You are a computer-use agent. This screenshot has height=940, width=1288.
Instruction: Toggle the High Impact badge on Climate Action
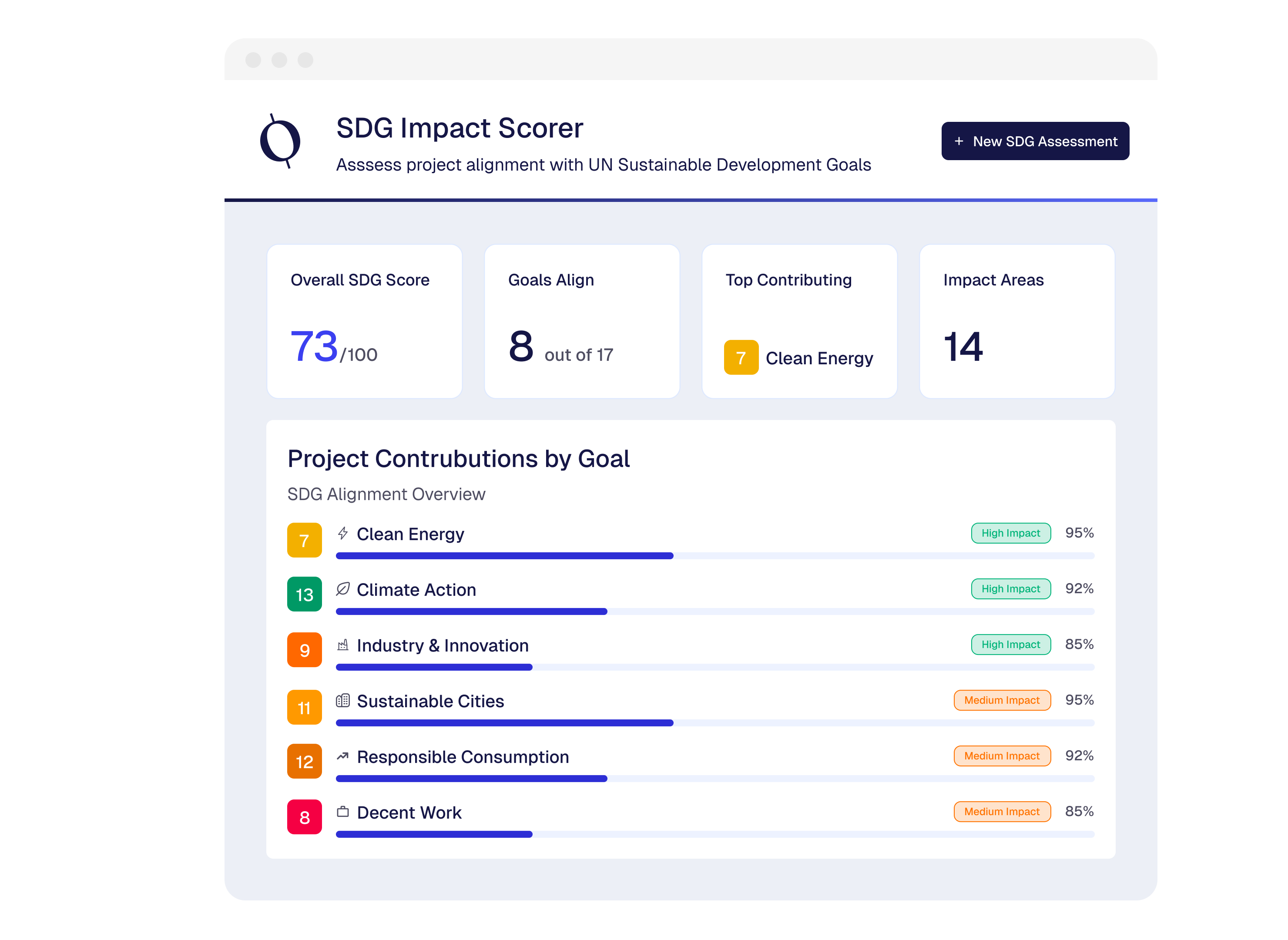click(x=1011, y=589)
